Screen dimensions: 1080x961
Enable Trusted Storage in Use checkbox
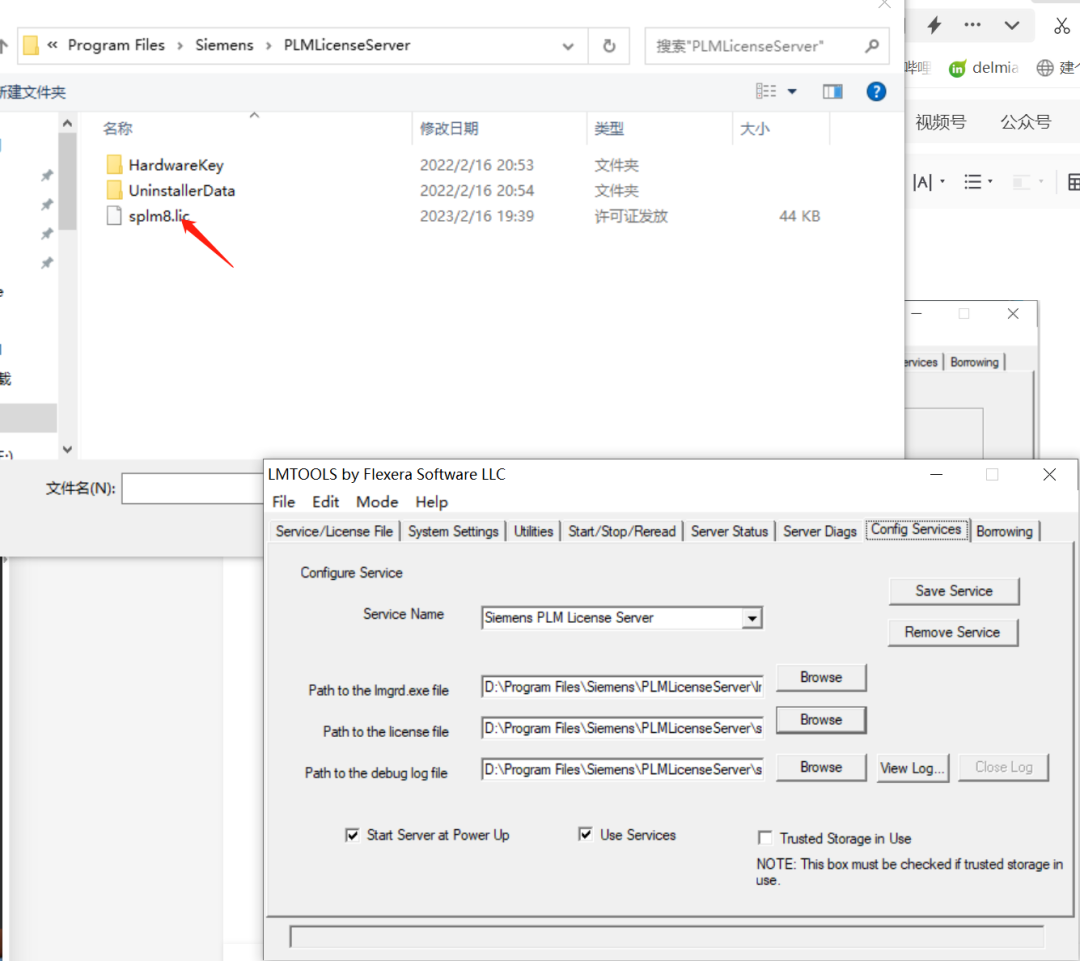click(x=765, y=838)
